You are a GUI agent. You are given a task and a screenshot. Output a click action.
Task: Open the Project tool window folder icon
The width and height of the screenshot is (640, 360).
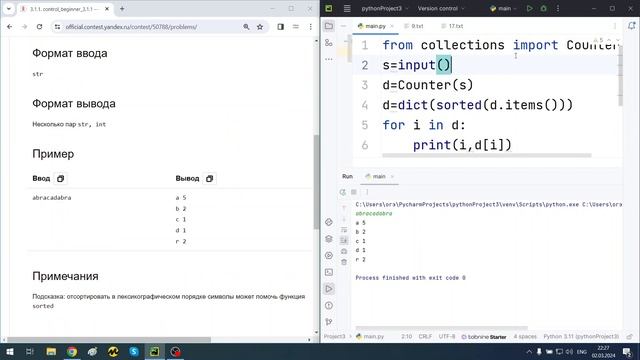[x=329, y=26]
